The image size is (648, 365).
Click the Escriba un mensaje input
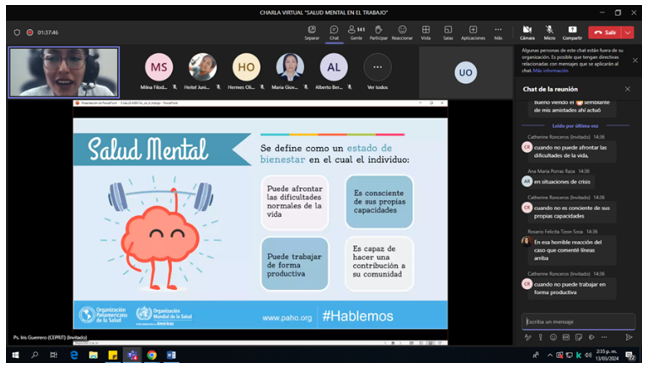point(578,321)
